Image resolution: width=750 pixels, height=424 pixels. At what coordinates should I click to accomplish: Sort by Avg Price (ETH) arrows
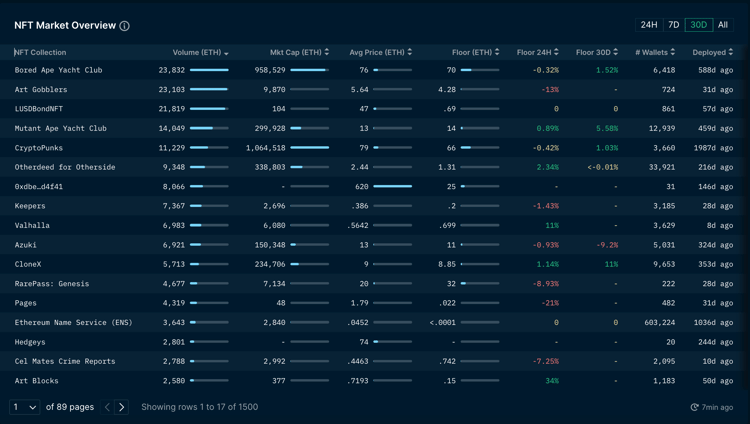409,52
